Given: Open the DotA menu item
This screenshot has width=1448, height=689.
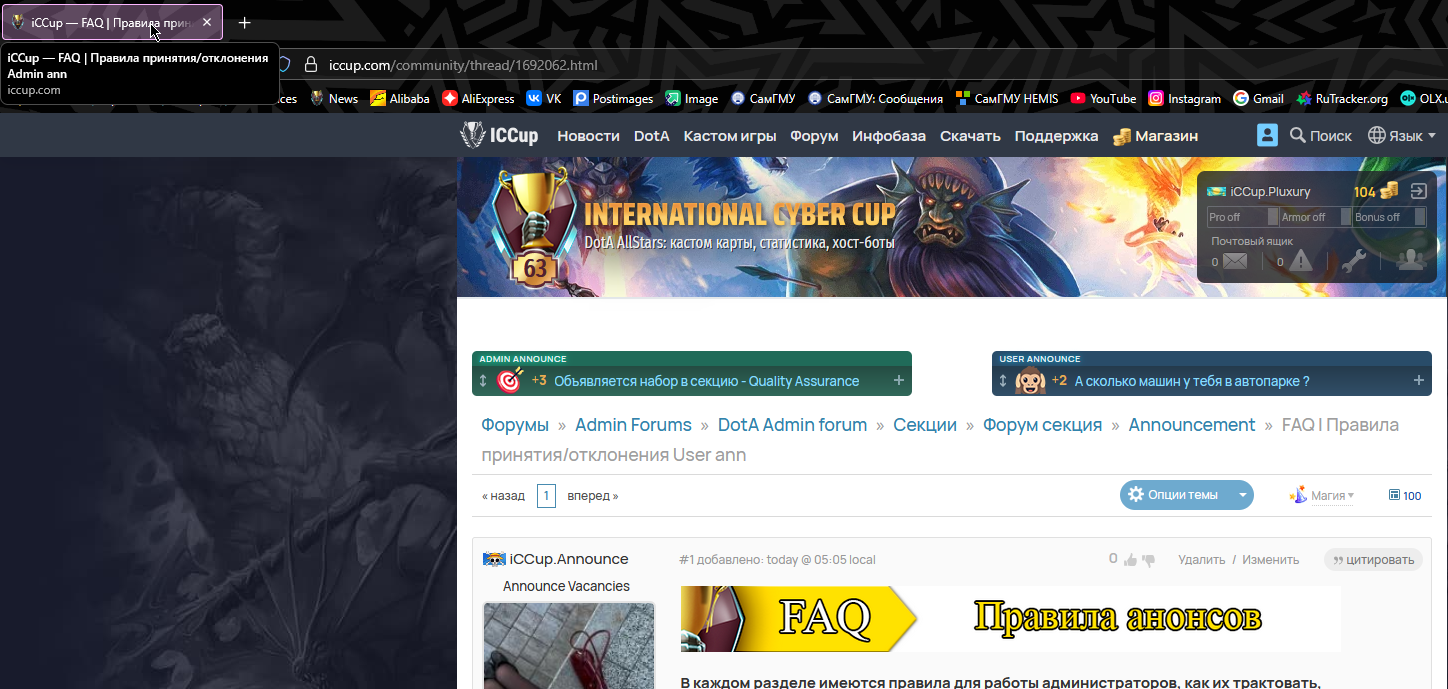Looking at the screenshot, I should 652,136.
